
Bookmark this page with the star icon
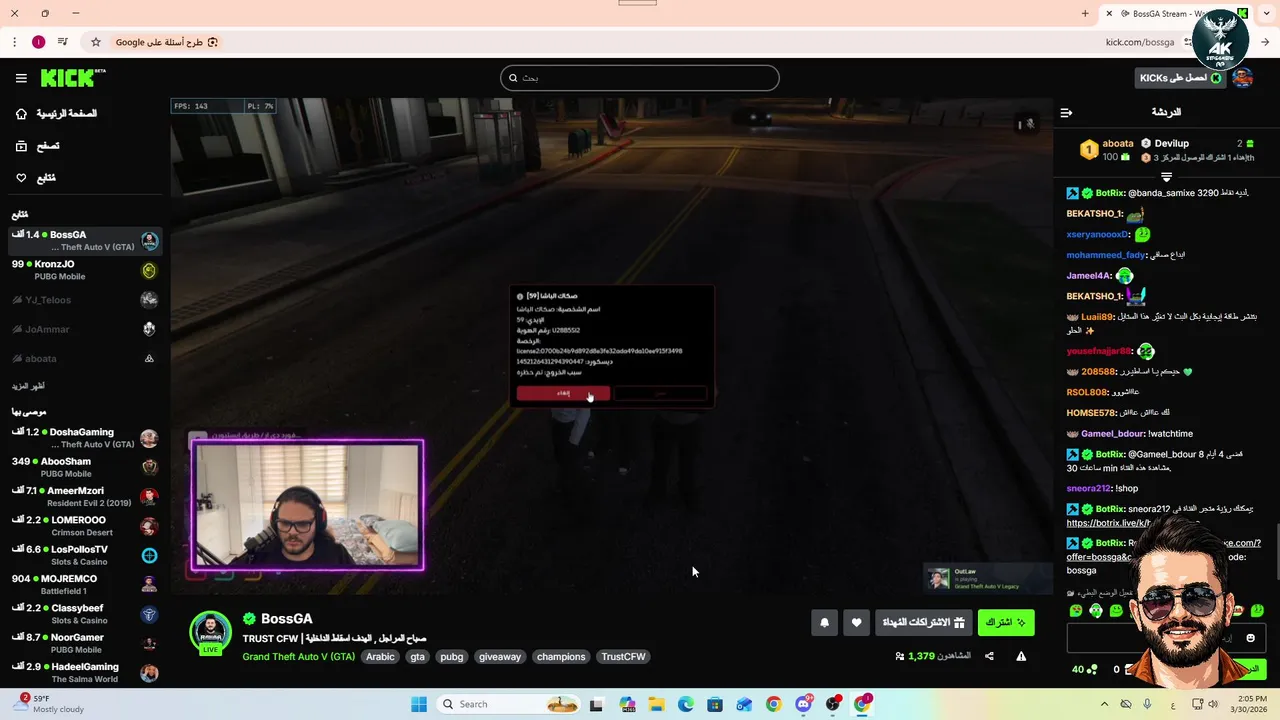click(96, 42)
